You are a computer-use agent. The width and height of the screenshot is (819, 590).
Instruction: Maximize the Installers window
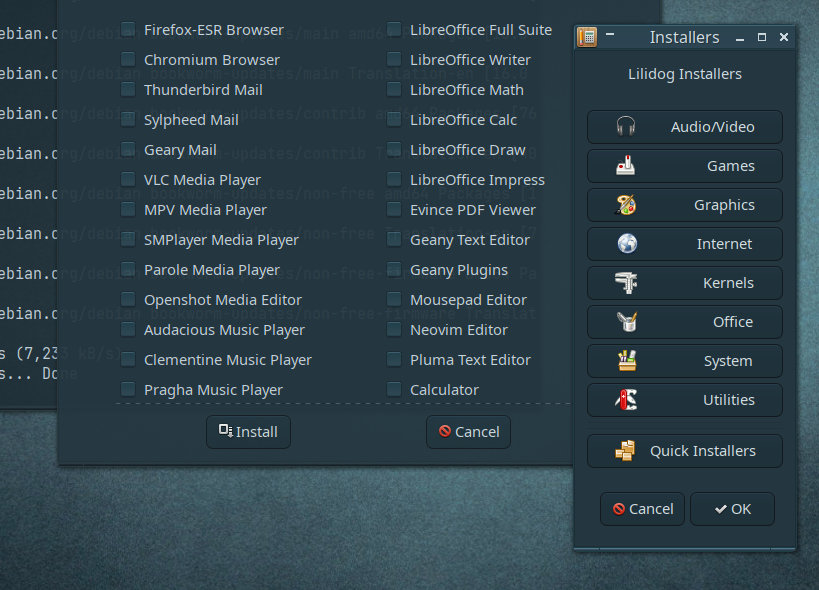[x=762, y=37]
